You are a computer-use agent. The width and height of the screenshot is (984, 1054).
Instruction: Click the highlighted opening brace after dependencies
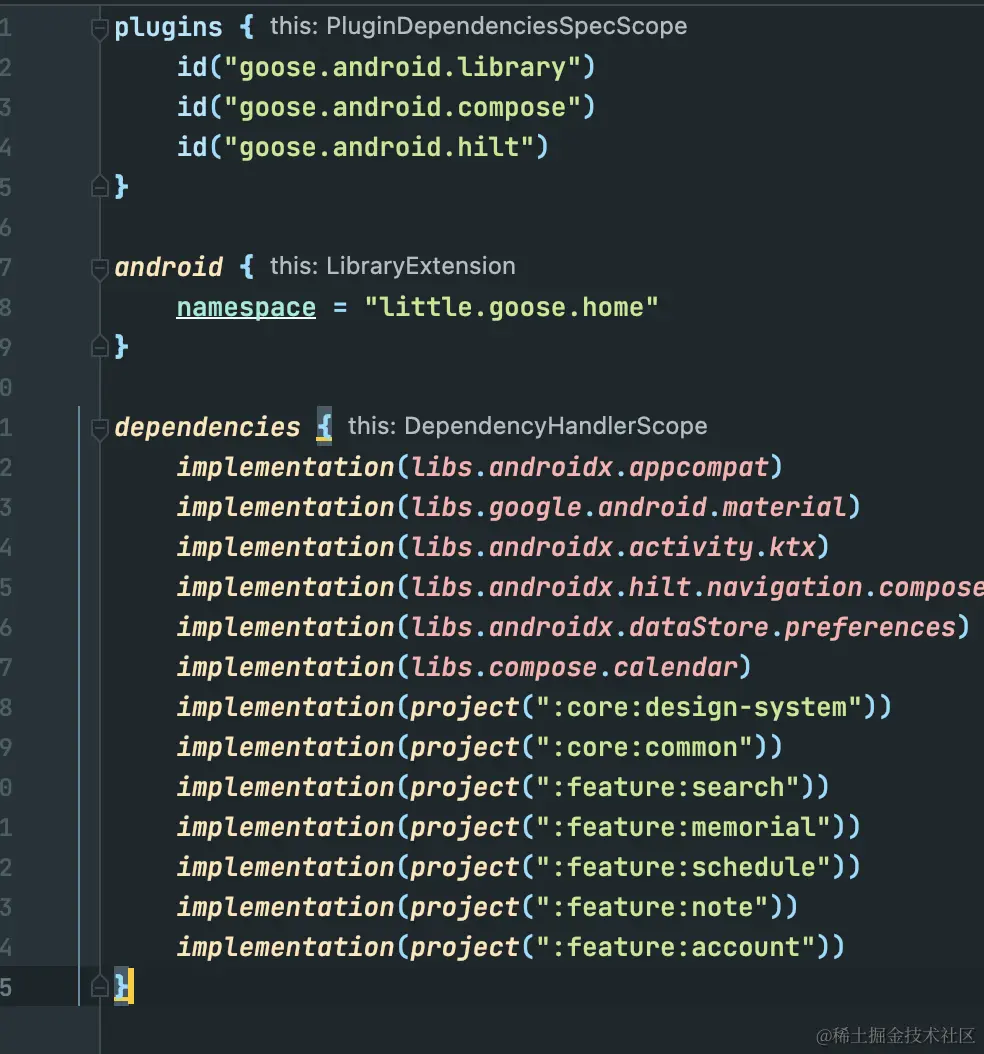(x=324, y=425)
